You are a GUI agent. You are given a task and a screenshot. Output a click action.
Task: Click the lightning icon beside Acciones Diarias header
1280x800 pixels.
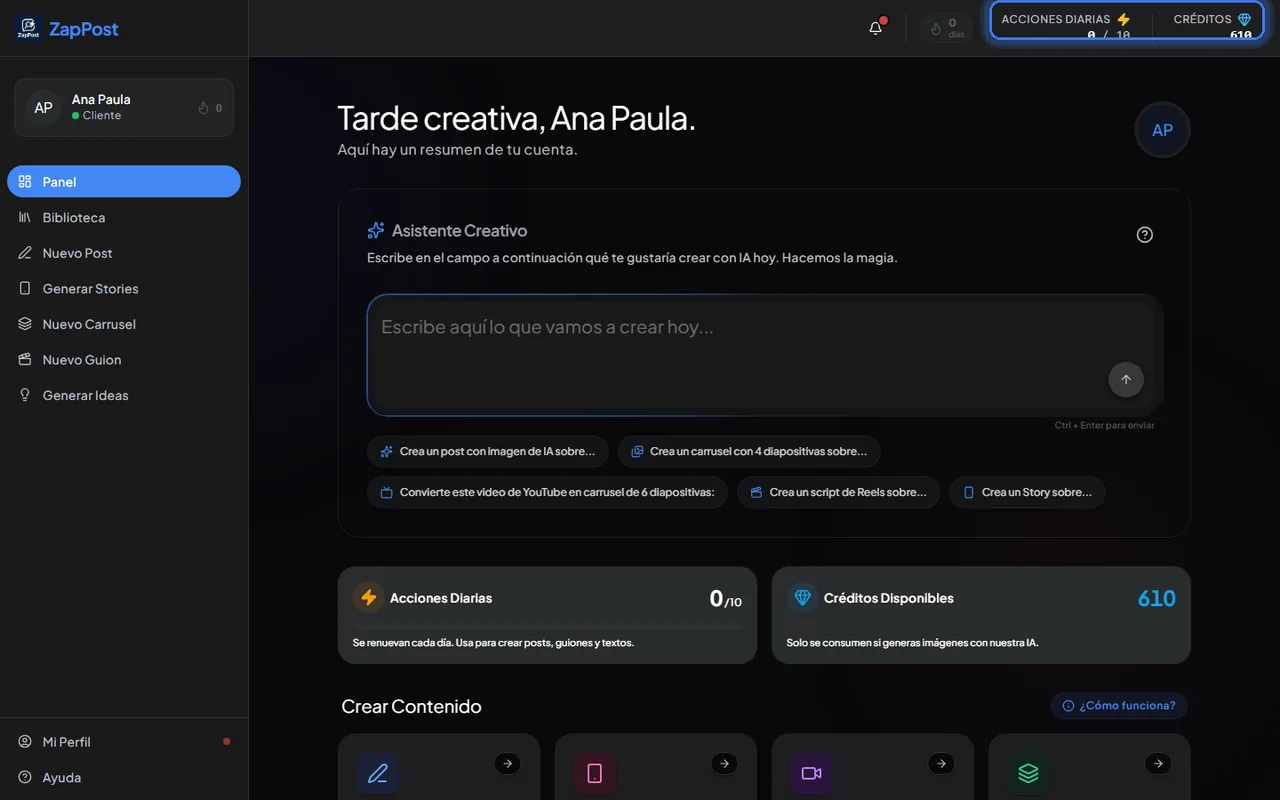tap(1123, 19)
